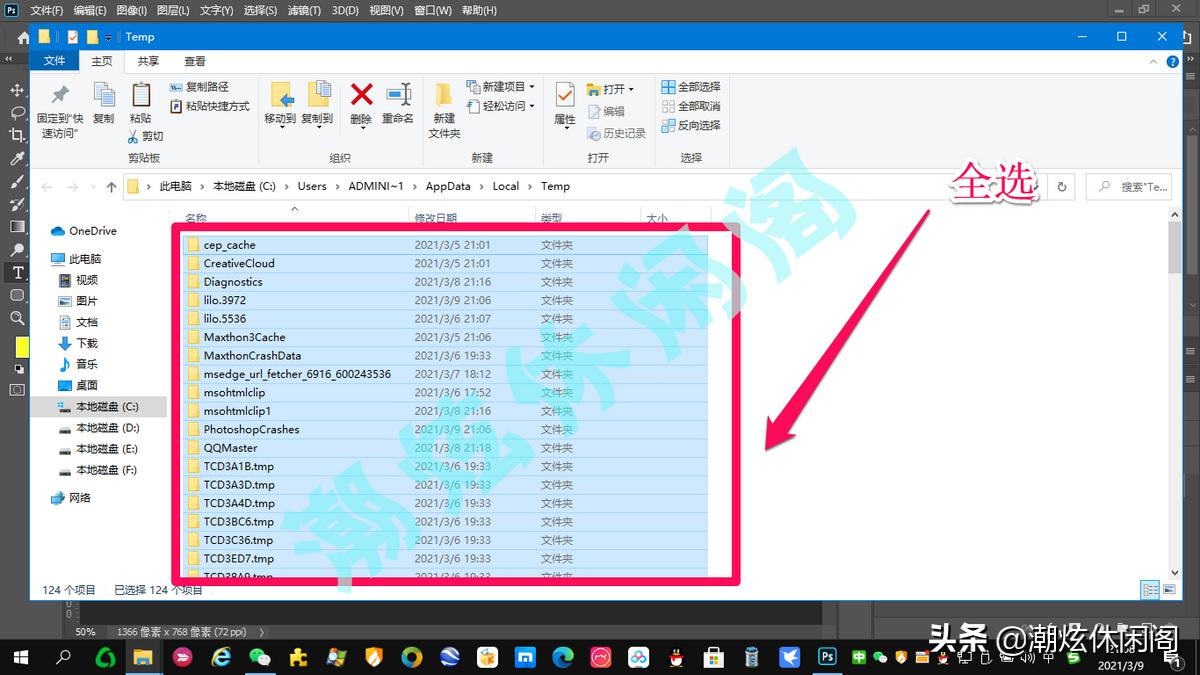Launch Photoshop via the Ps taskbar icon
The height and width of the screenshot is (675, 1200).
(x=827, y=658)
